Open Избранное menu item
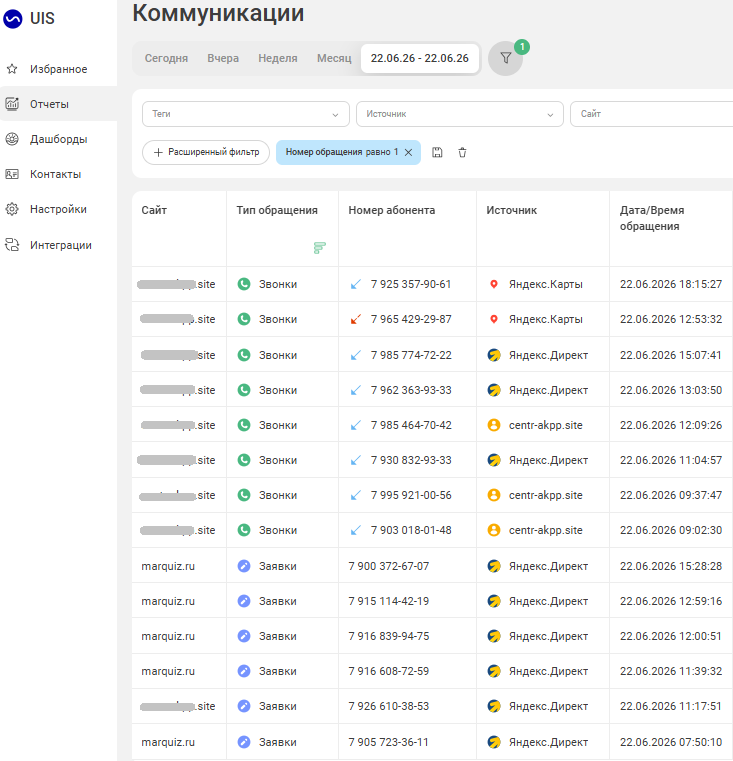The height and width of the screenshot is (761, 733). [58, 69]
